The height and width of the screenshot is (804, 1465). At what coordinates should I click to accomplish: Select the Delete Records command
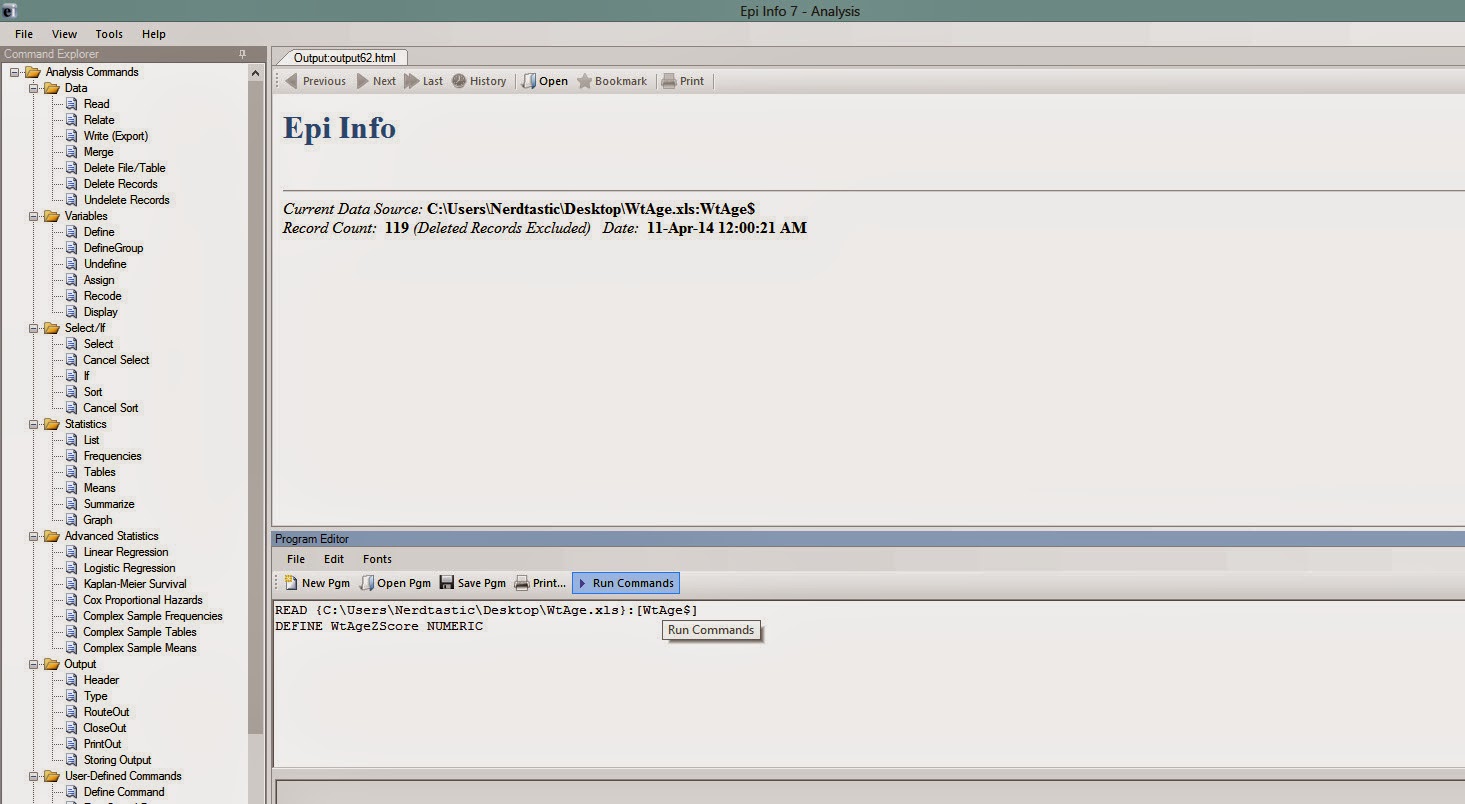pyautogui.click(x=121, y=184)
